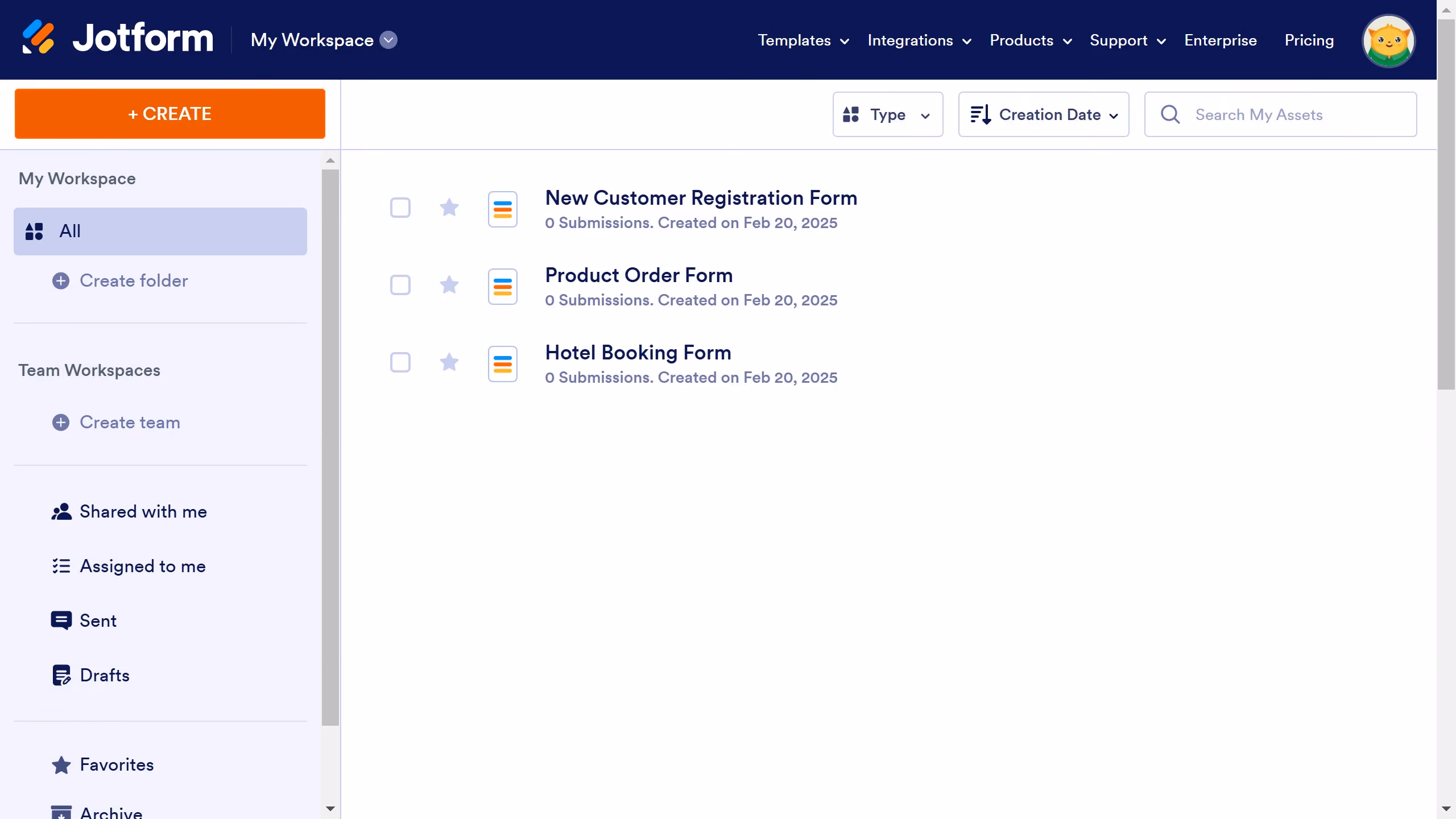The image size is (1456, 819).
Task: Click the orange CREATE button
Action: pos(170,114)
